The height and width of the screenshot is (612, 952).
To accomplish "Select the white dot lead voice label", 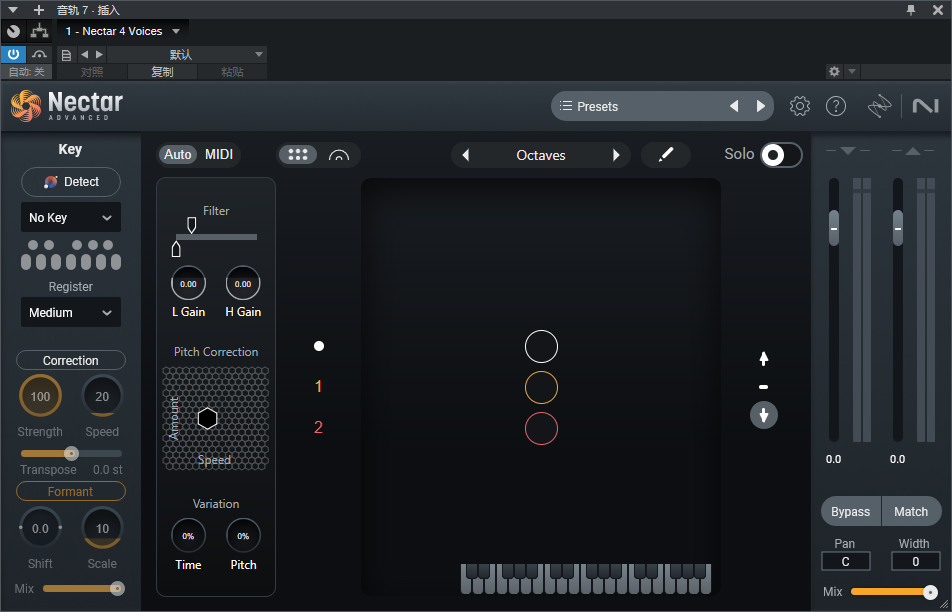I will coord(319,346).
